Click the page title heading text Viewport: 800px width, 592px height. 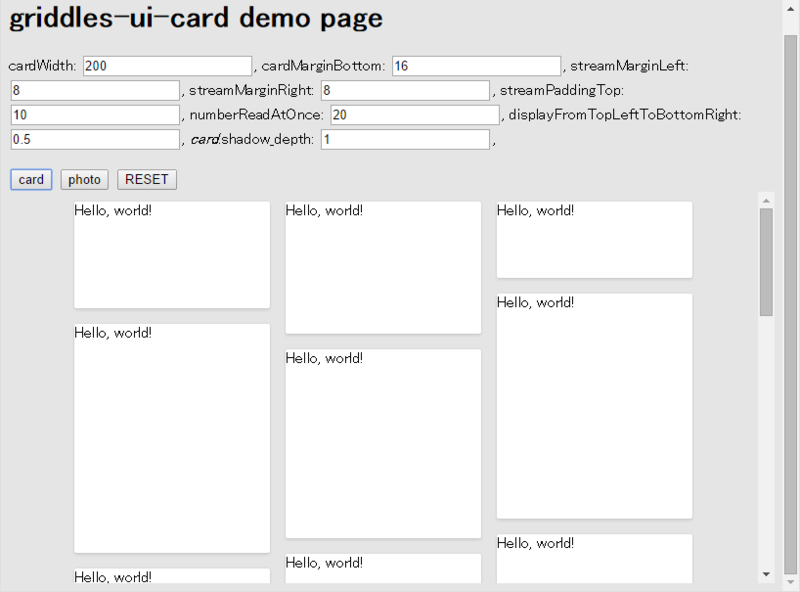[x=196, y=18]
